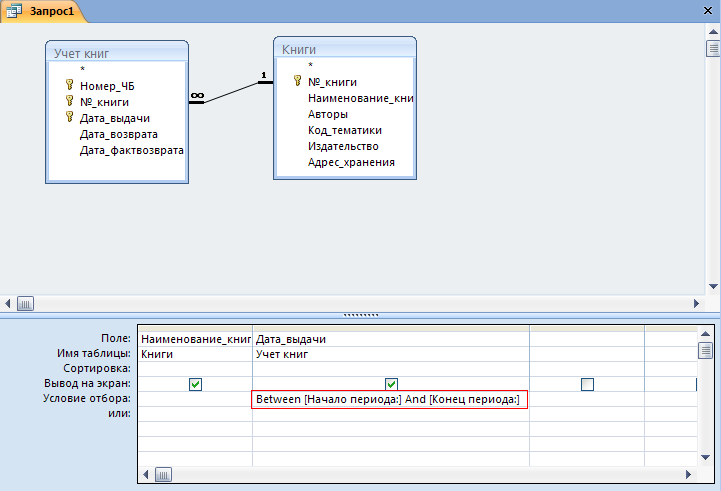
Task: Select the Авторы field
Action: [328, 114]
